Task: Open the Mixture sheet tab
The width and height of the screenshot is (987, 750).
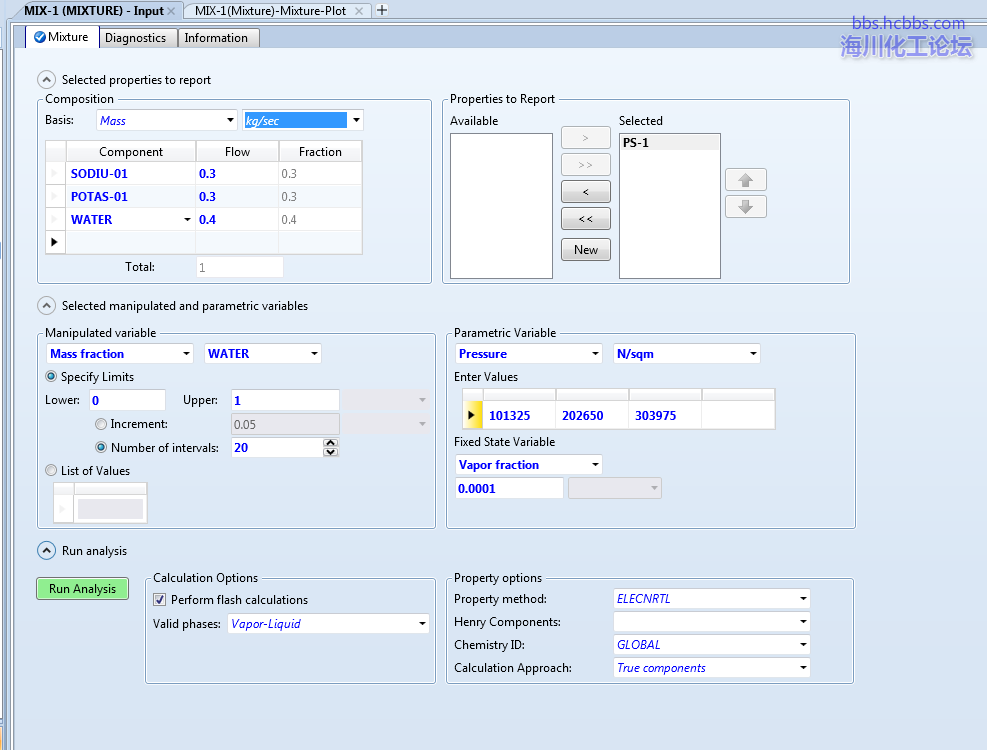Action: (62, 37)
